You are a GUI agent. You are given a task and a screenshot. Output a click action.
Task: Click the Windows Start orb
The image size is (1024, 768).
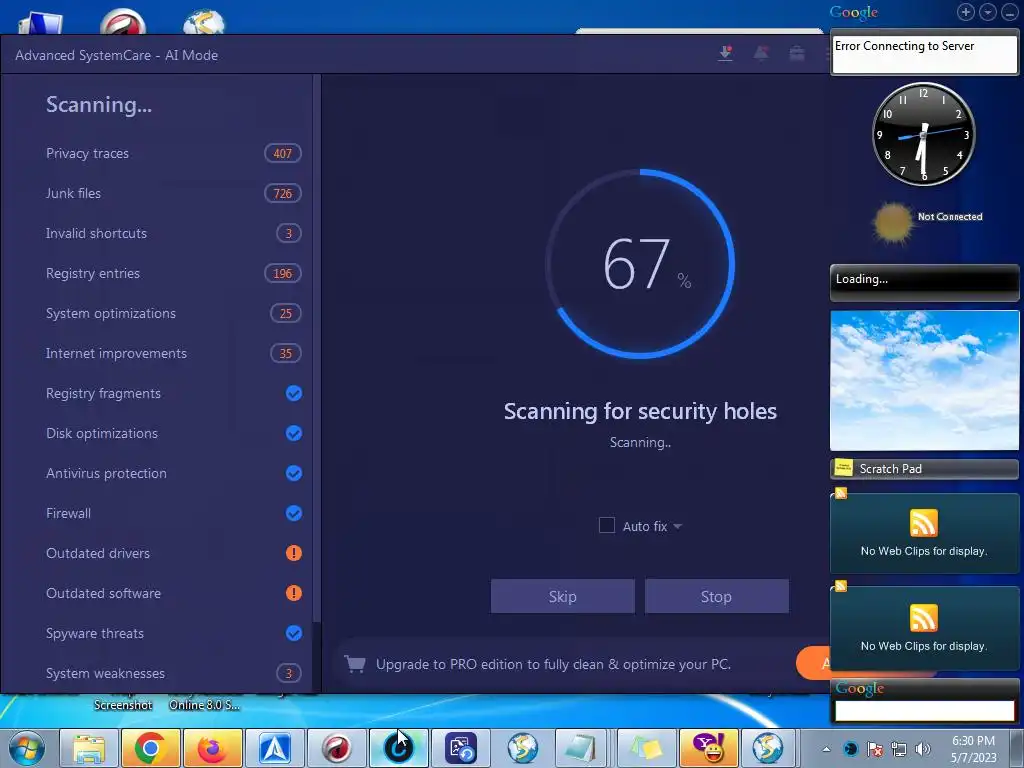(27, 748)
